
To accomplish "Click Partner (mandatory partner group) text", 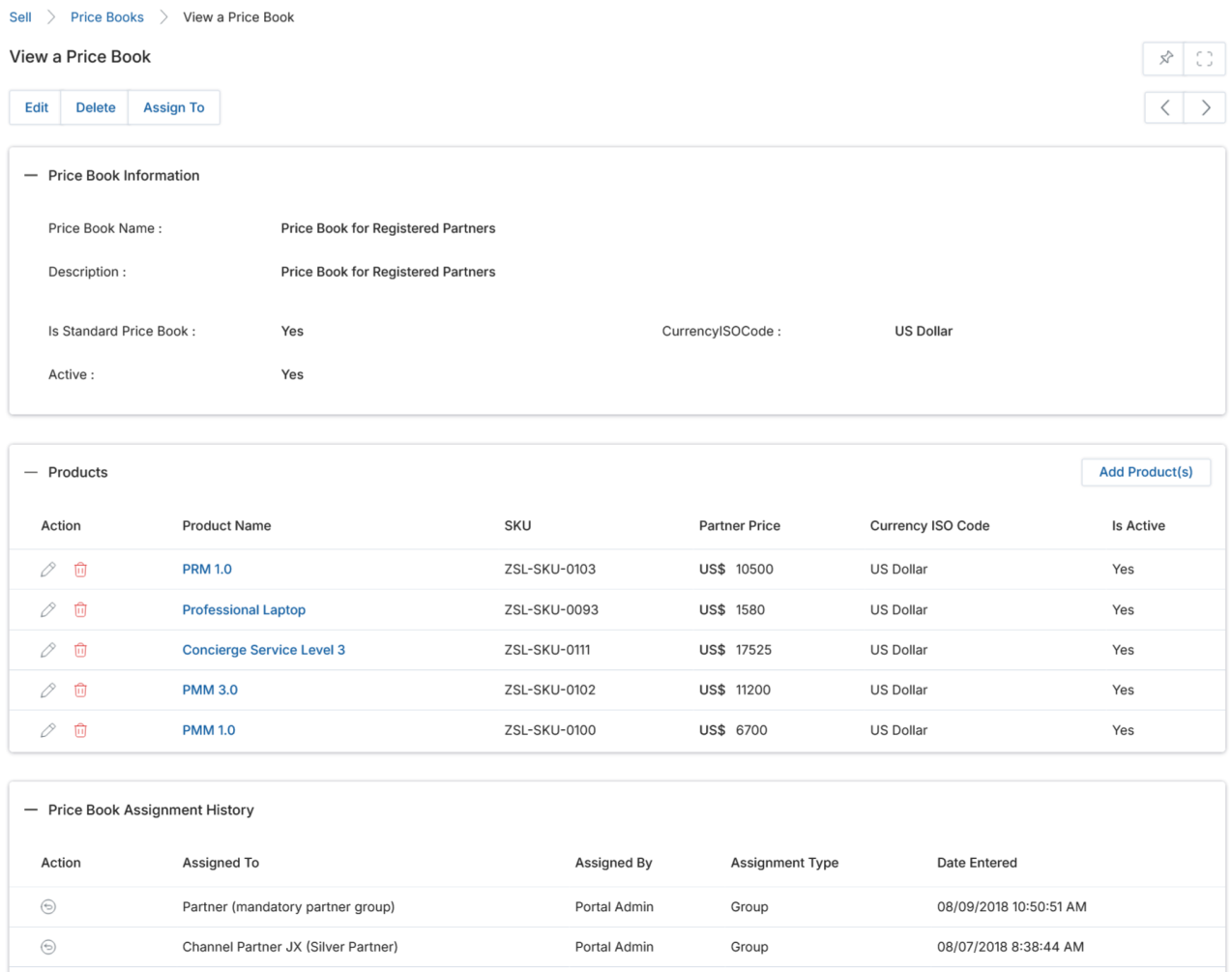I will [288, 906].
